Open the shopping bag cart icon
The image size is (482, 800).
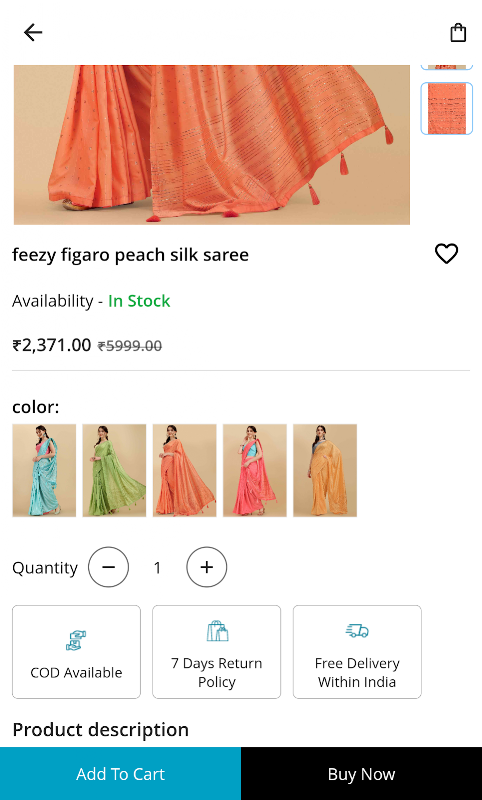click(x=458, y=33)
